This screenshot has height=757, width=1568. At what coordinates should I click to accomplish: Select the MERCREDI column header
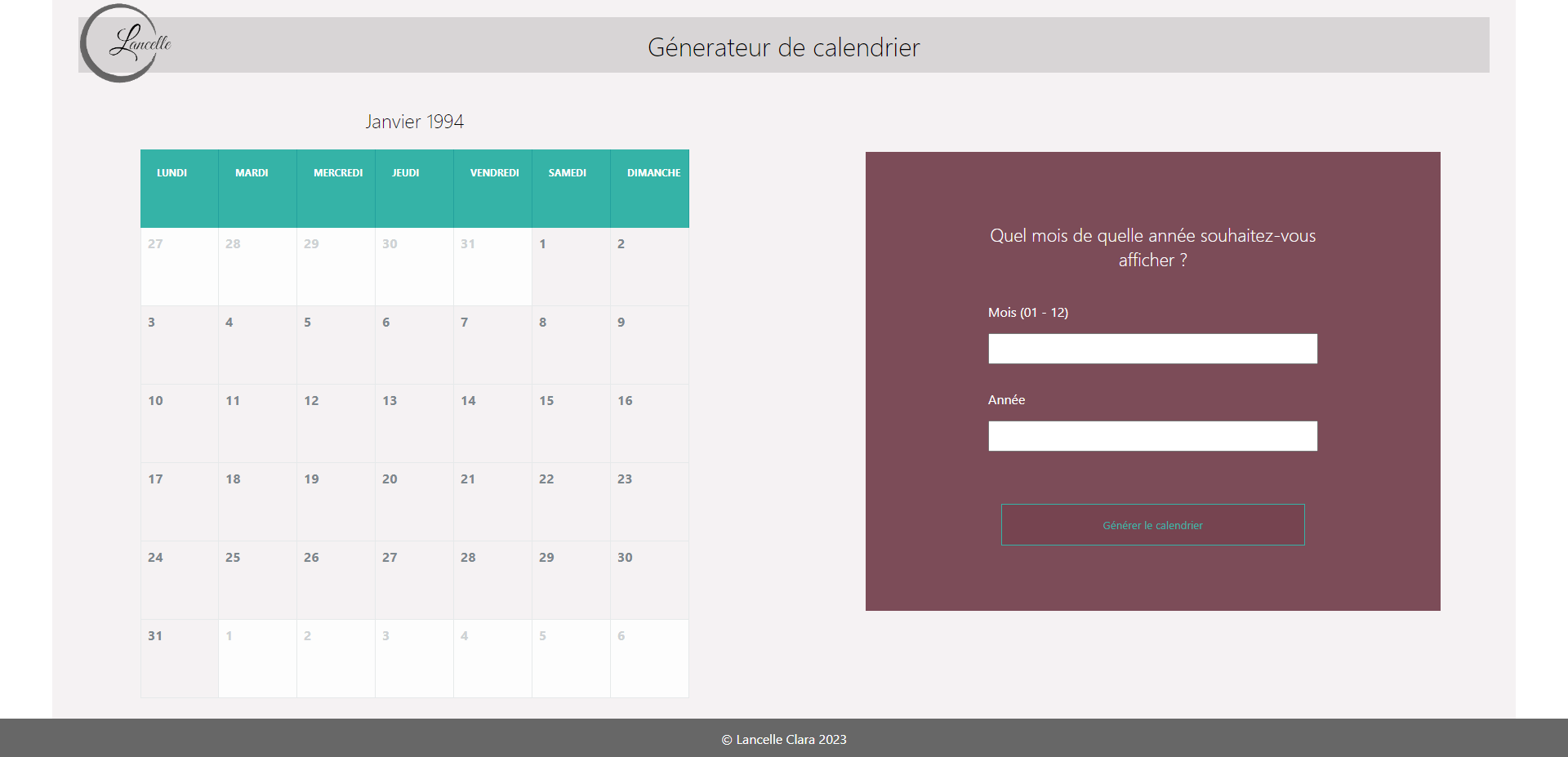[336, 189]
